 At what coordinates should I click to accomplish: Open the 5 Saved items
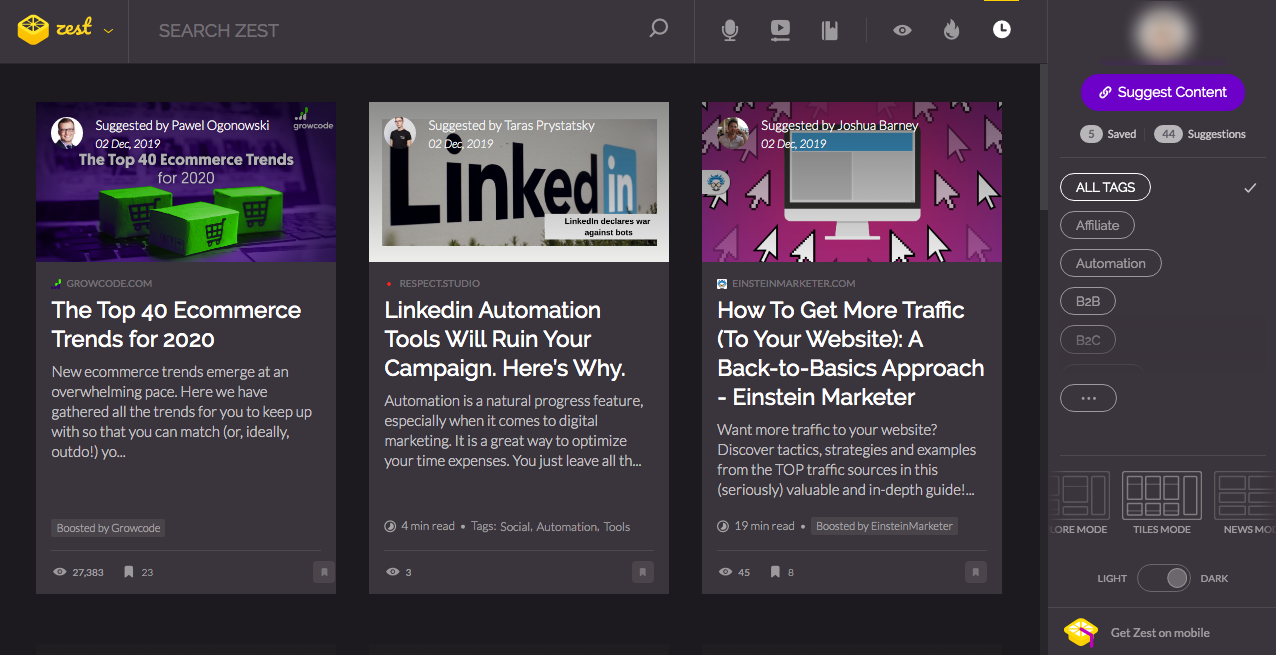coord(1108,134)
